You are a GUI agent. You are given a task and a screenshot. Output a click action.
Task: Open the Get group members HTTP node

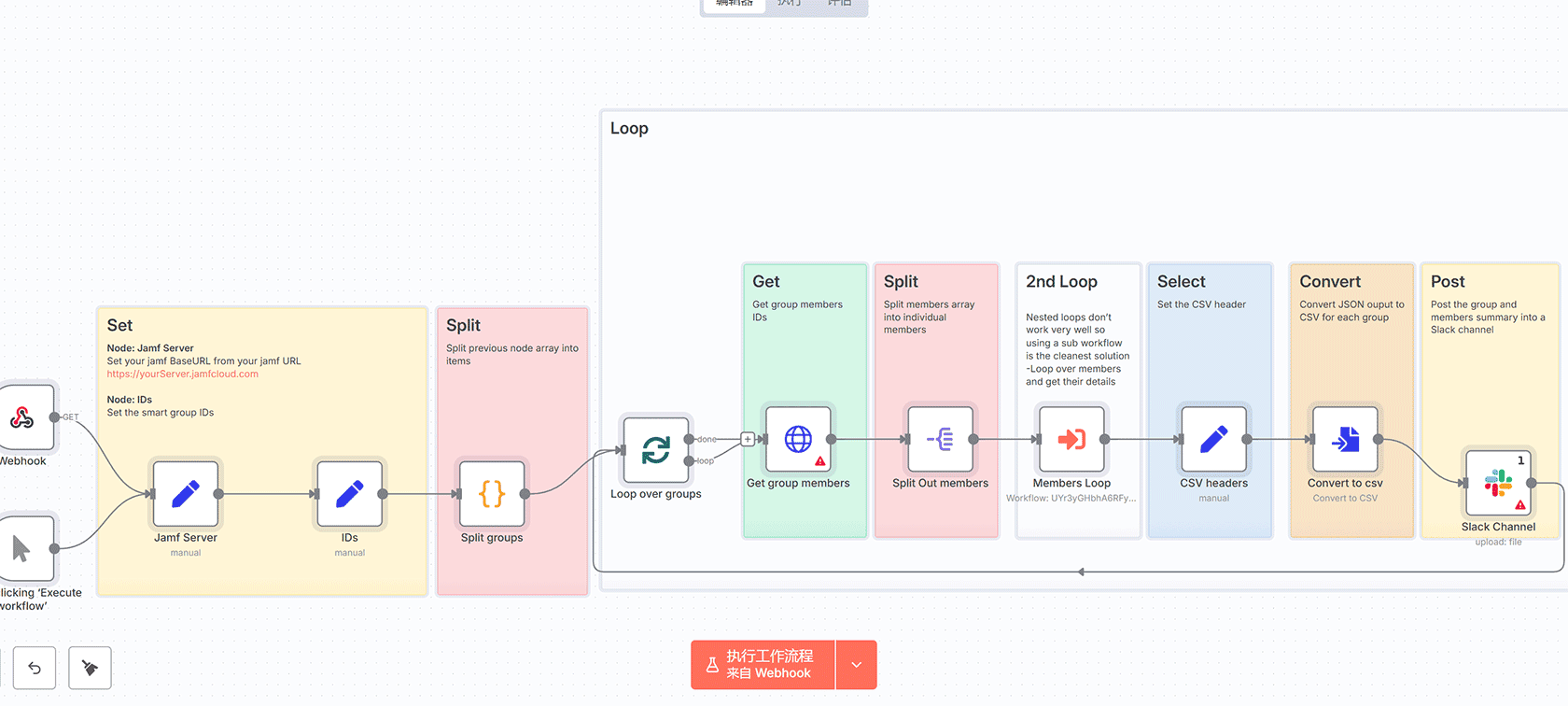[798, 439]
